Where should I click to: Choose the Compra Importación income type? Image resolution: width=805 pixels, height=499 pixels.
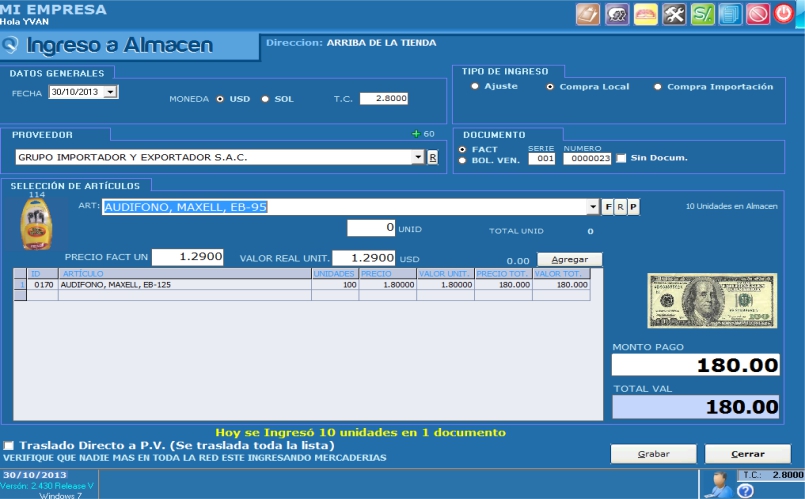[657, 87]
